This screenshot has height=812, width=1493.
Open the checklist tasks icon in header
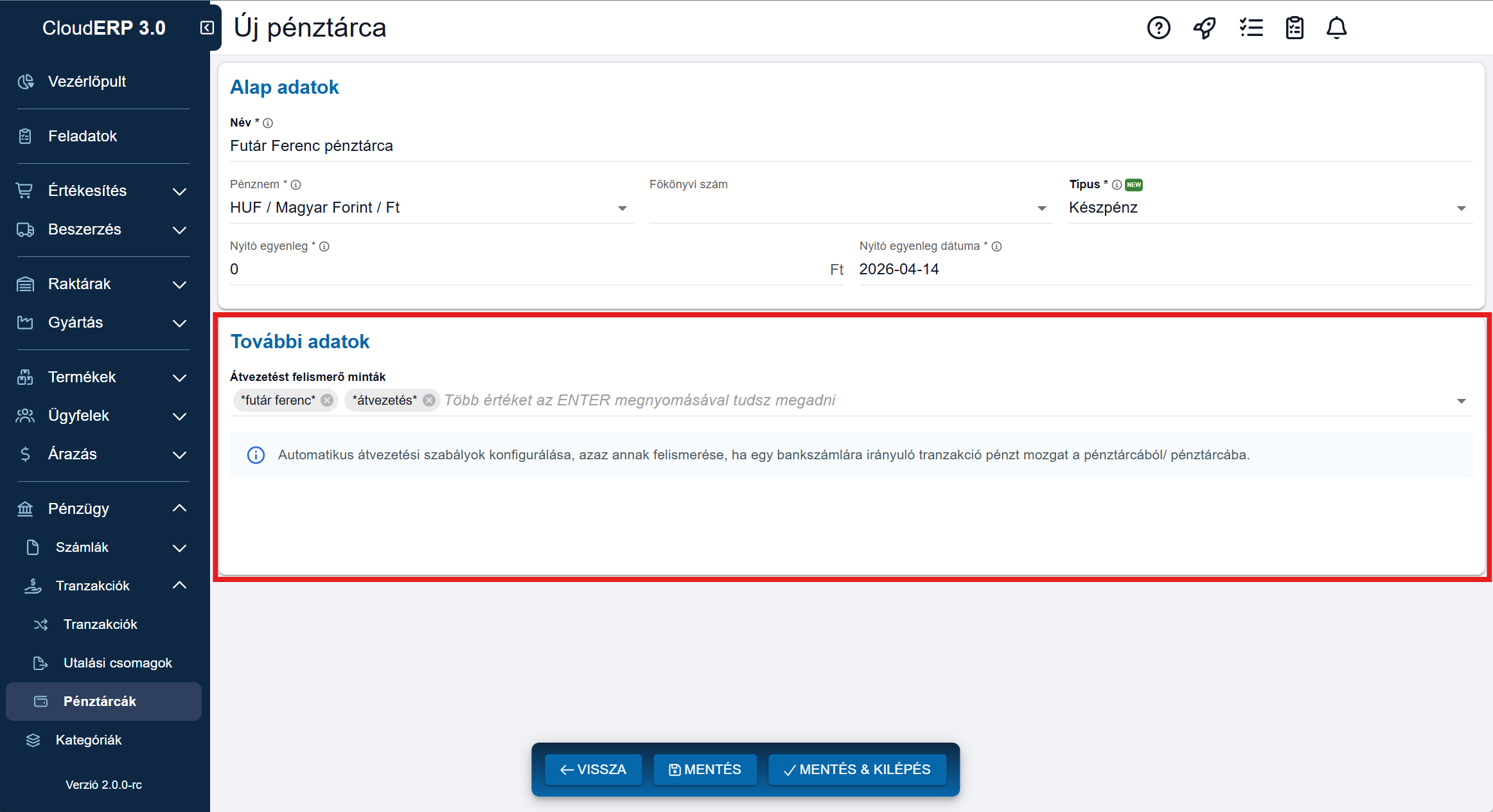[x=1251, y=28]
